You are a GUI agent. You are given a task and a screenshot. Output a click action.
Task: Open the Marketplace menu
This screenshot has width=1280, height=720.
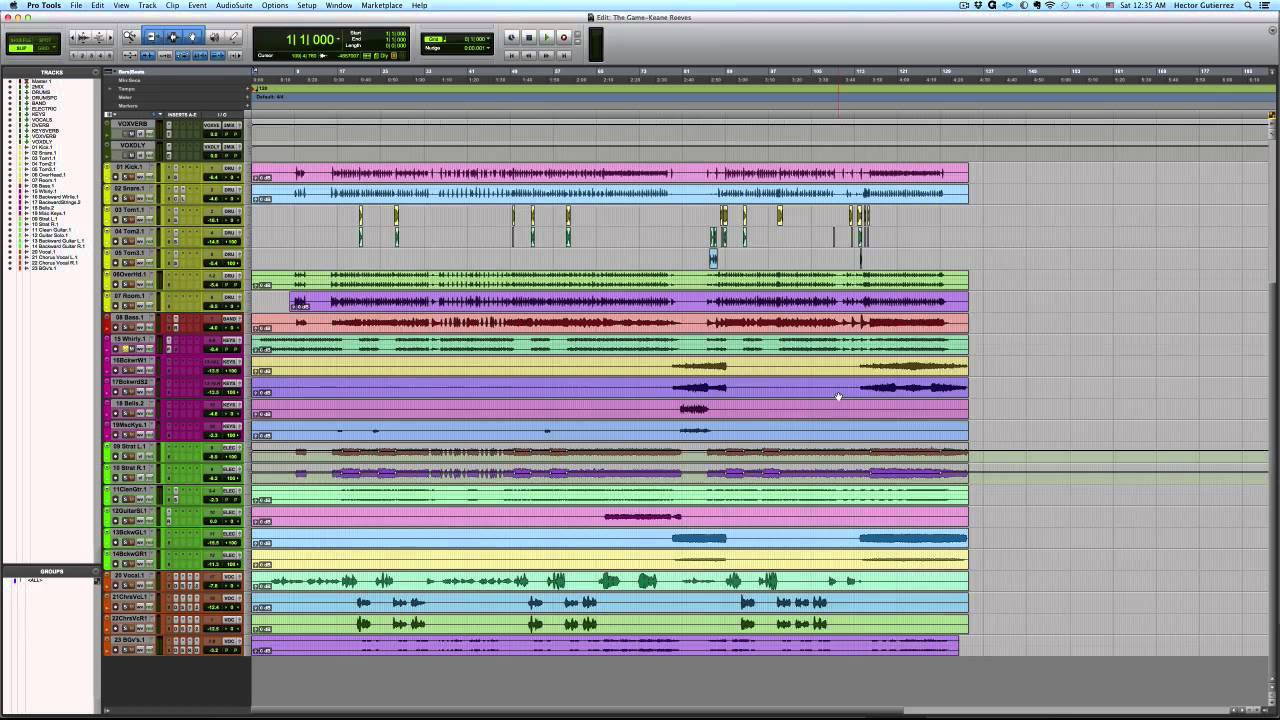(x=382, y=5)
